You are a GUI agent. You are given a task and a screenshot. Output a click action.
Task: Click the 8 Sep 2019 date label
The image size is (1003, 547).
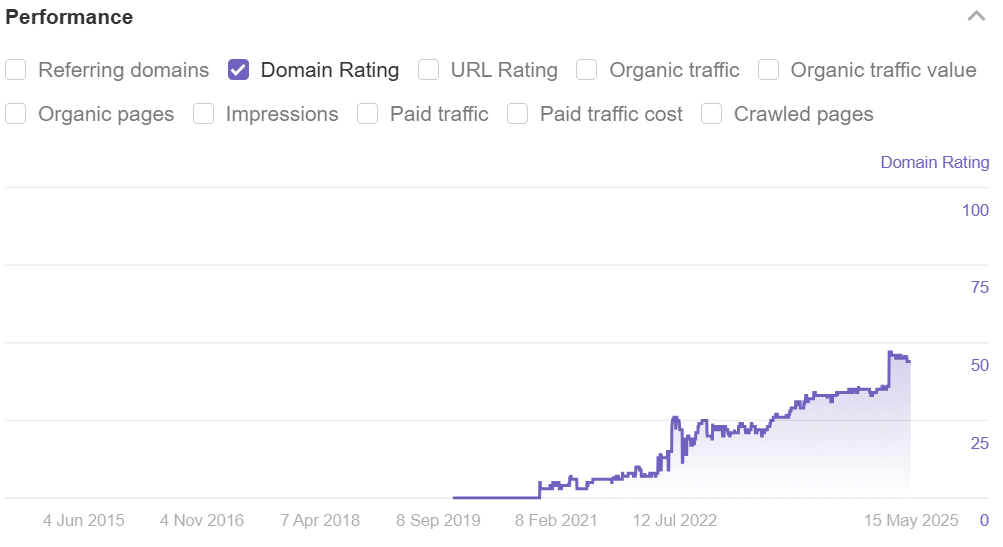tap(438, 520)
